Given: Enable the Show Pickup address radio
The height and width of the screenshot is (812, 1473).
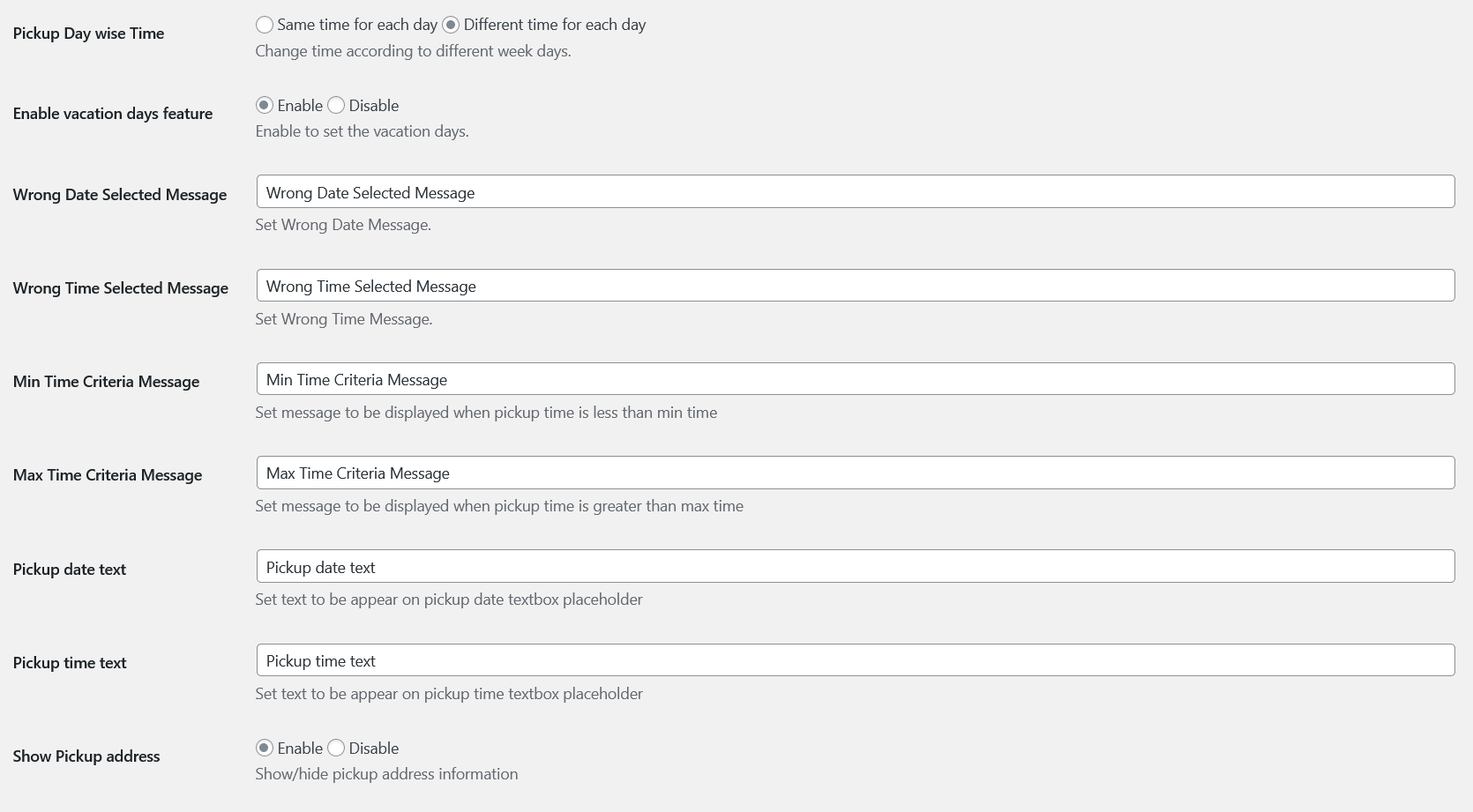Looking at the screenshot, I should point(265,748).
